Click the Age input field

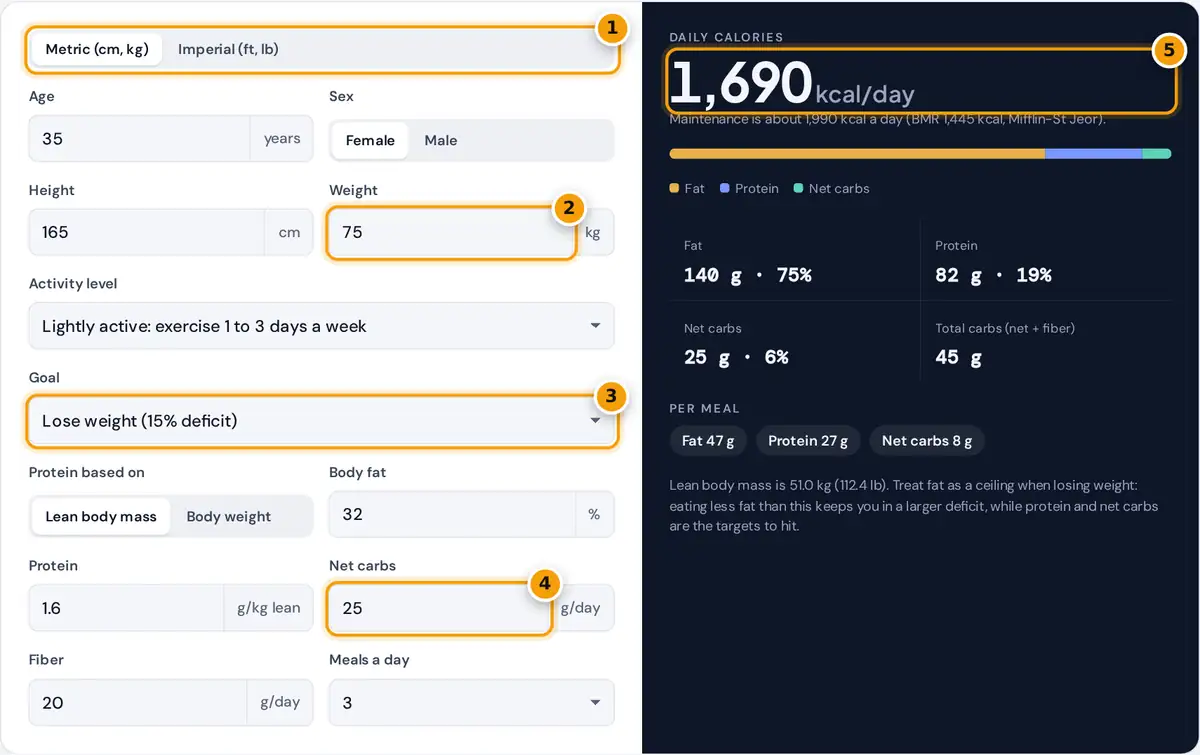(x=139, y=139)
